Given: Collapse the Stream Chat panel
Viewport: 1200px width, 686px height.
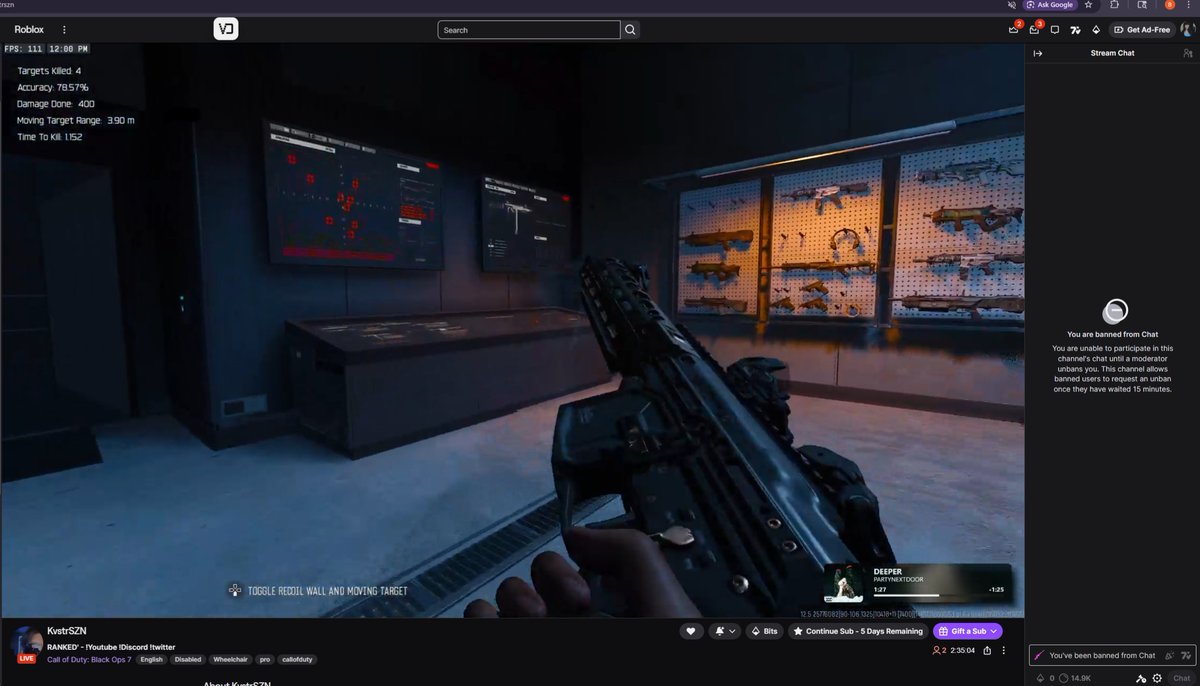Looking at the screenshot, I should pos(1037,53).
